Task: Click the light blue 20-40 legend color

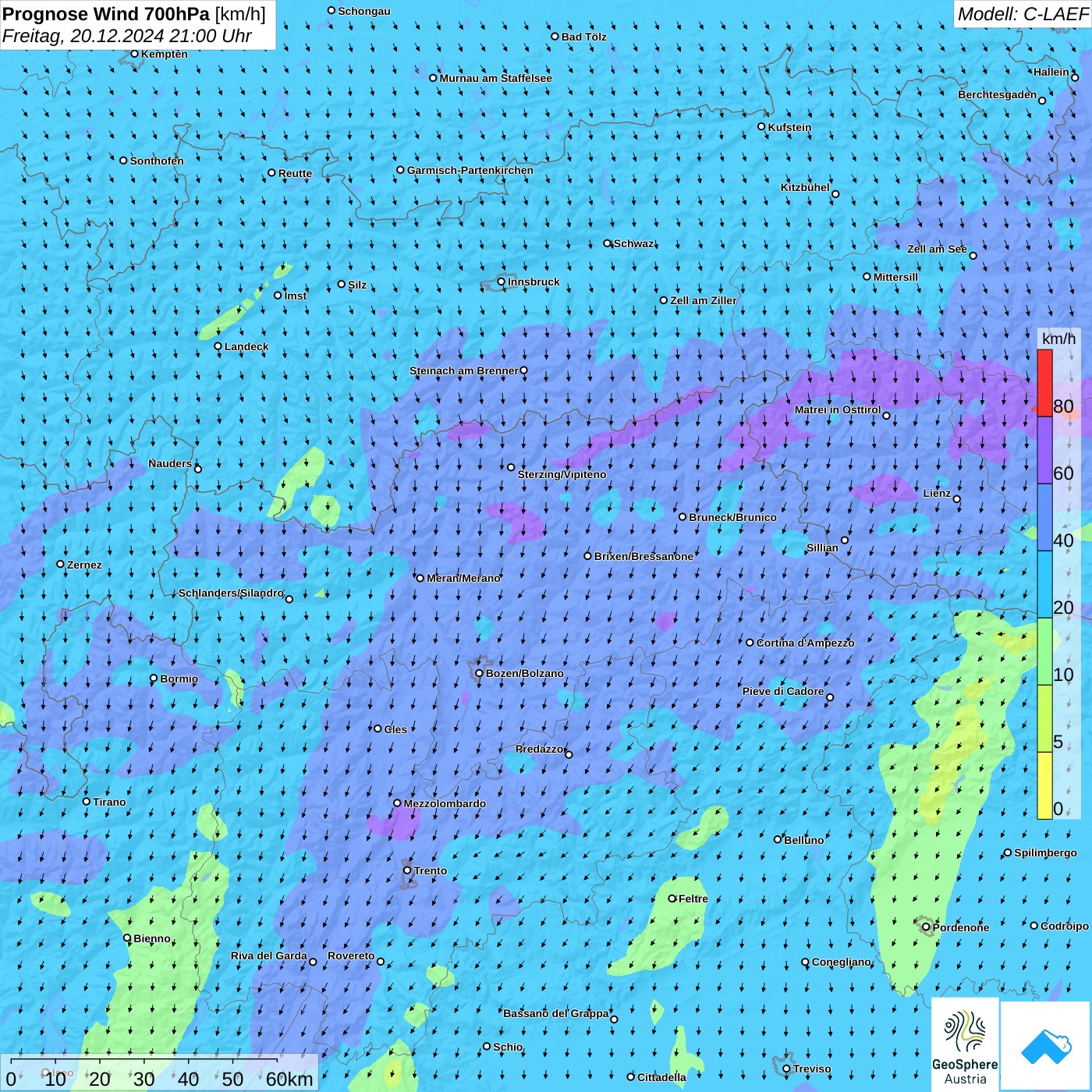Action: click(x=1044, y=584)
